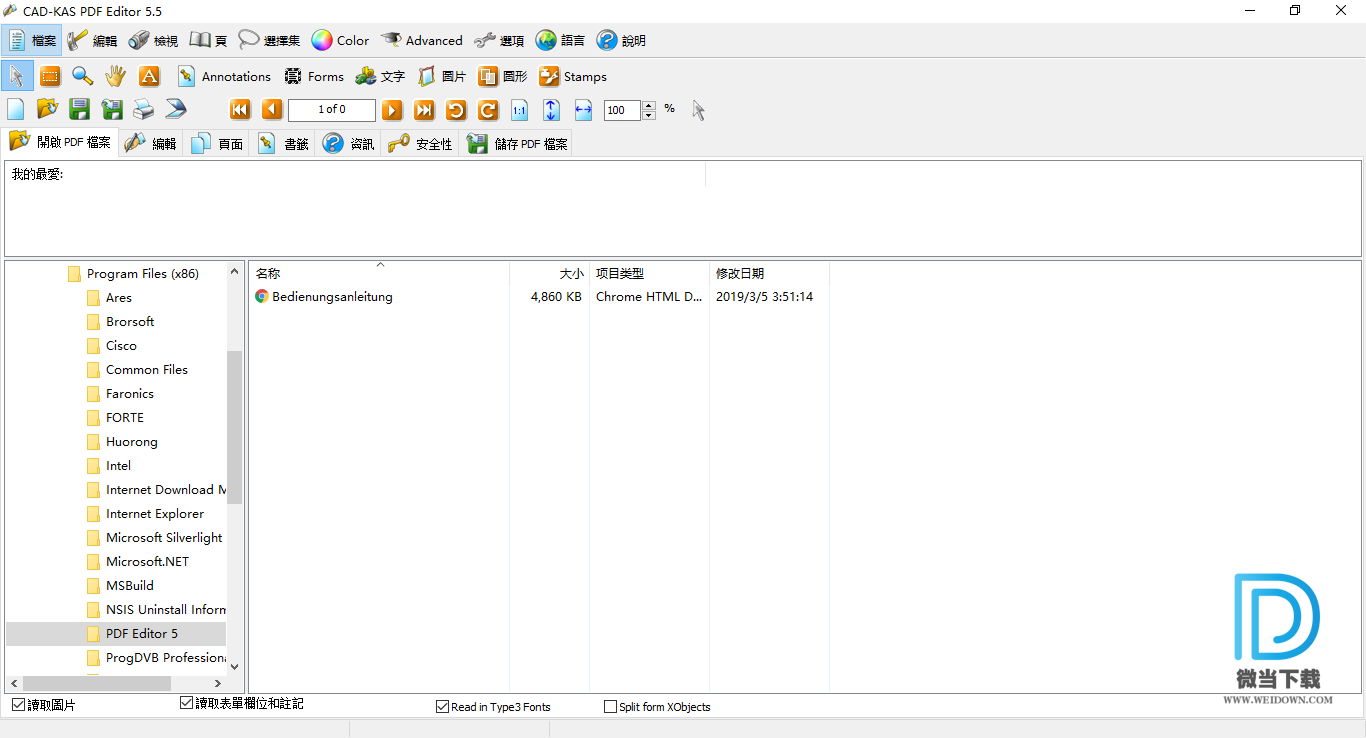1366x738 pixels.
Task: Activate the magnifier zoom tool
Action: pos(83,76)
